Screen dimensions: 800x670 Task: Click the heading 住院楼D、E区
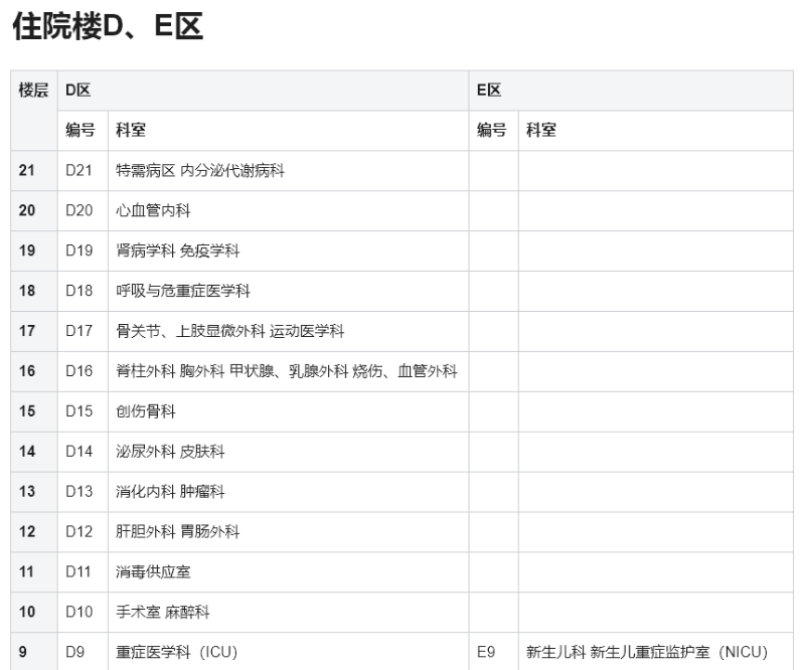tap(108, 27)
